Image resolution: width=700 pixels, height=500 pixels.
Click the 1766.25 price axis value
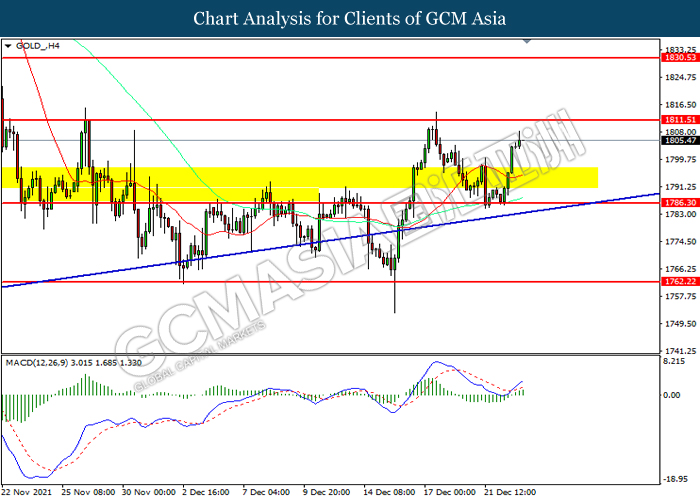(680, 269)
